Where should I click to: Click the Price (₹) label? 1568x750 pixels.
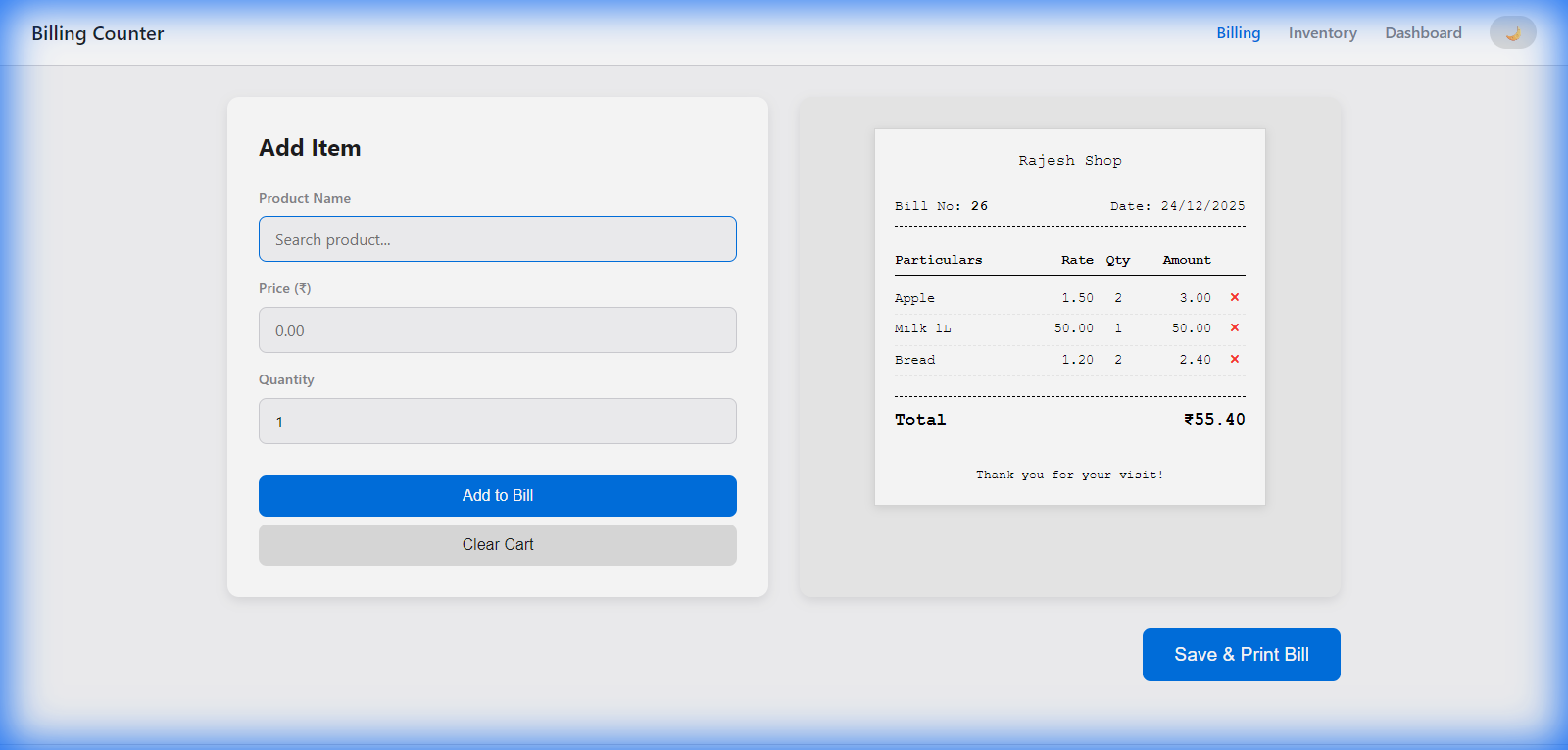tap(285, 288)
